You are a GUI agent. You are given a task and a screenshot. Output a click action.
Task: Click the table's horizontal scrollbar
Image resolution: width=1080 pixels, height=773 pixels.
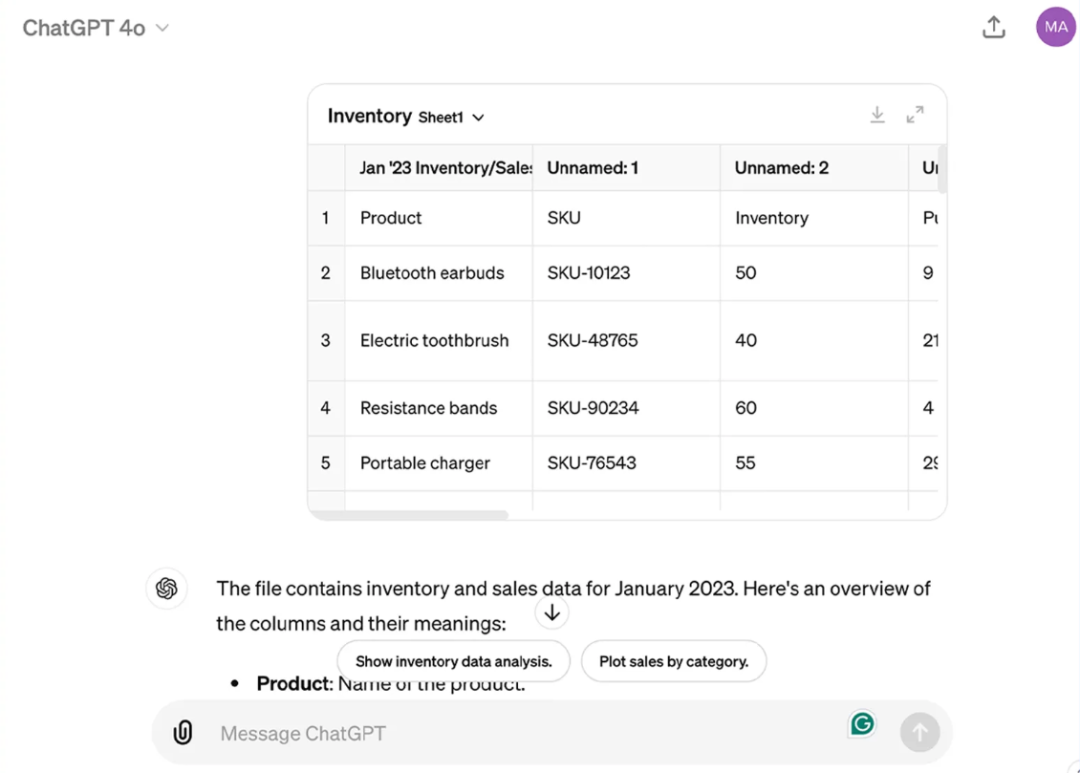[x=410, y=515]
